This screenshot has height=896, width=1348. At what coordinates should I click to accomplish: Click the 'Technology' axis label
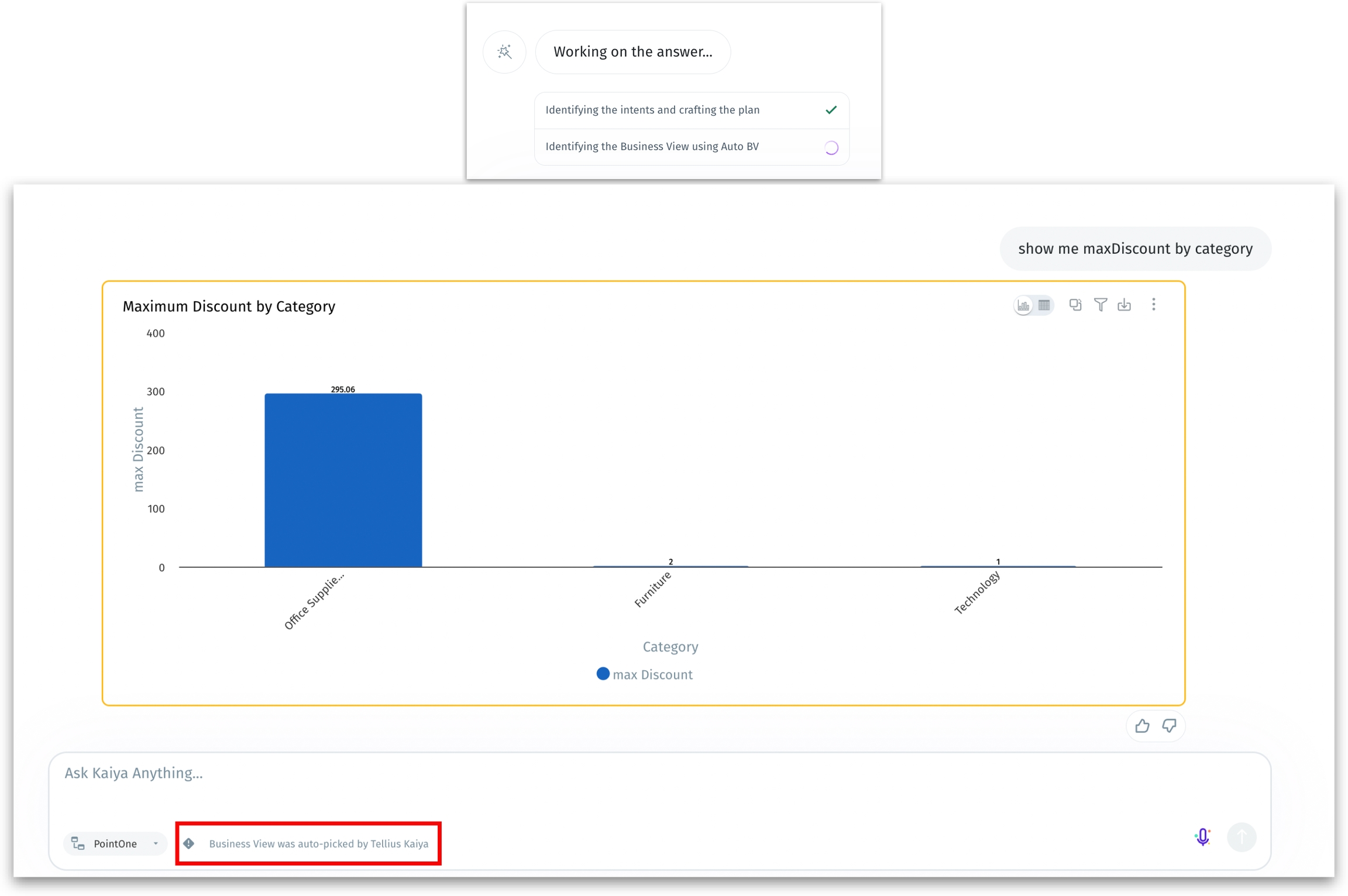coord(977,592)
